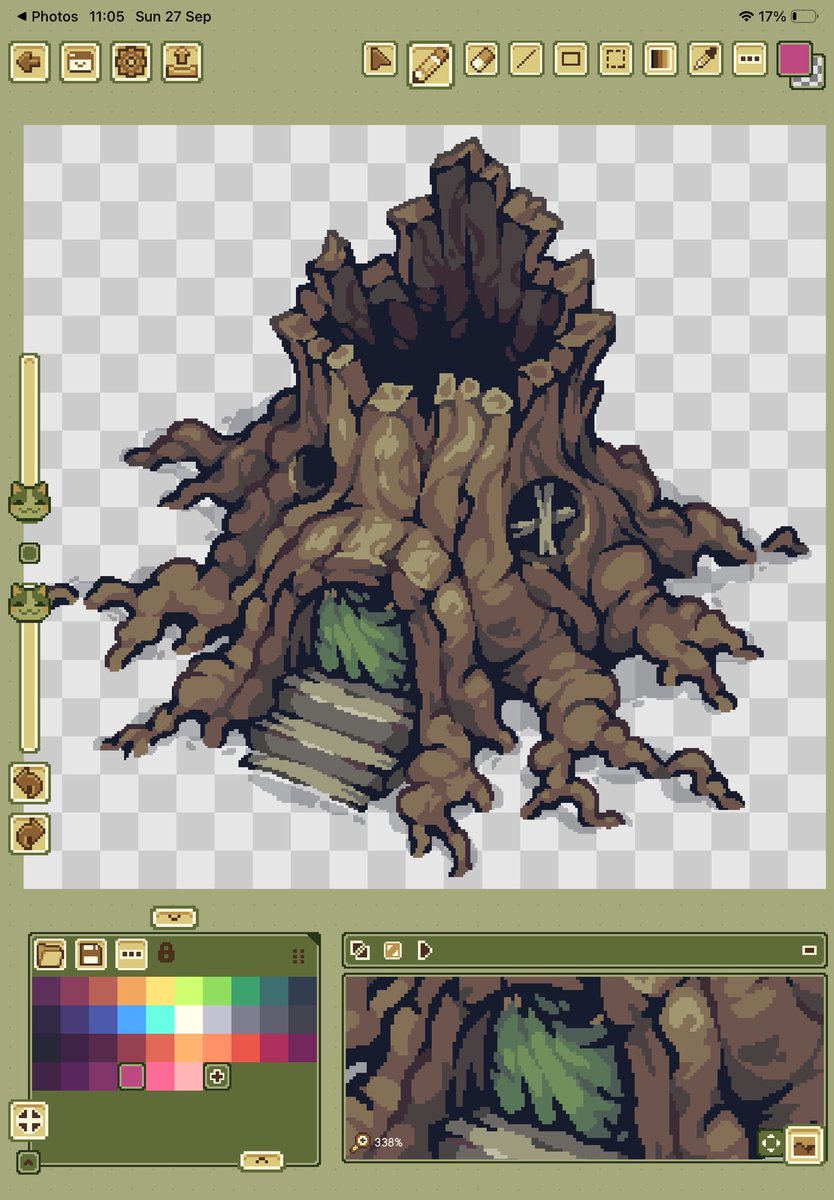Pick the salmon red top-row swatch
This screenshot has width=834, height=1200.
coord(103,991)
